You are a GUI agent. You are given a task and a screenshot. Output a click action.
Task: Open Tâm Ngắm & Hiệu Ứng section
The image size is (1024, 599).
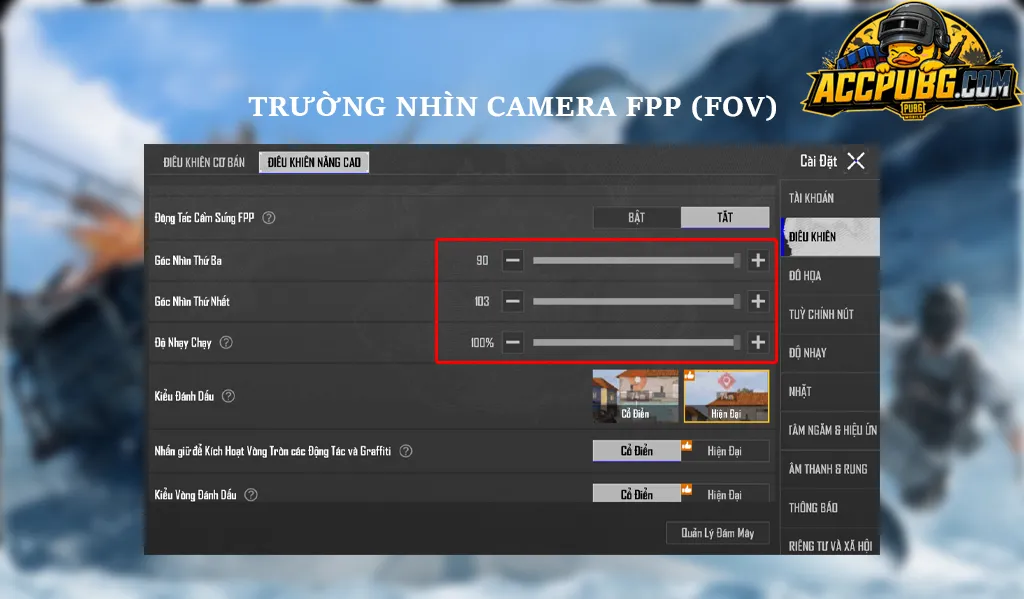pyautogui.click(x=830, y=430)
